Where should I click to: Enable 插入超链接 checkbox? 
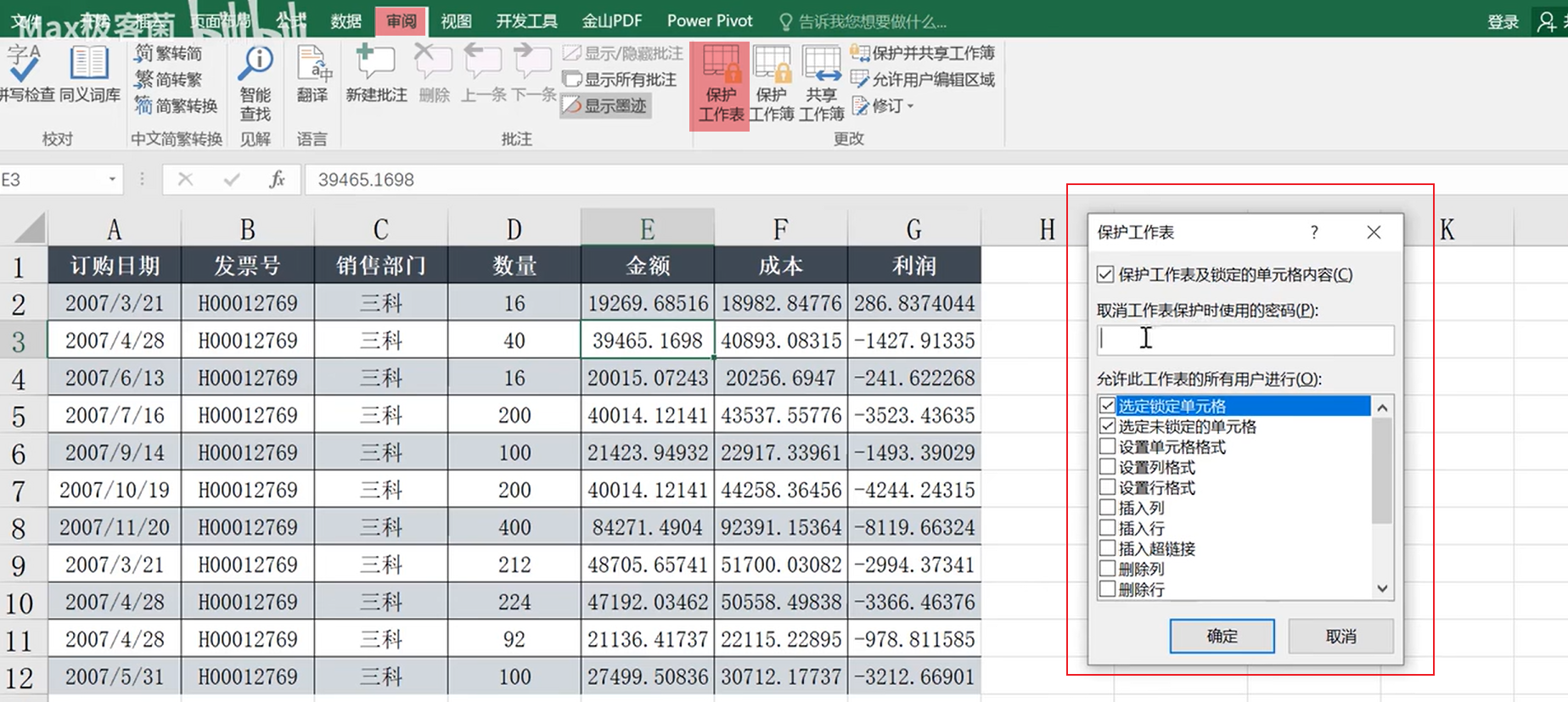(1107, 548)
